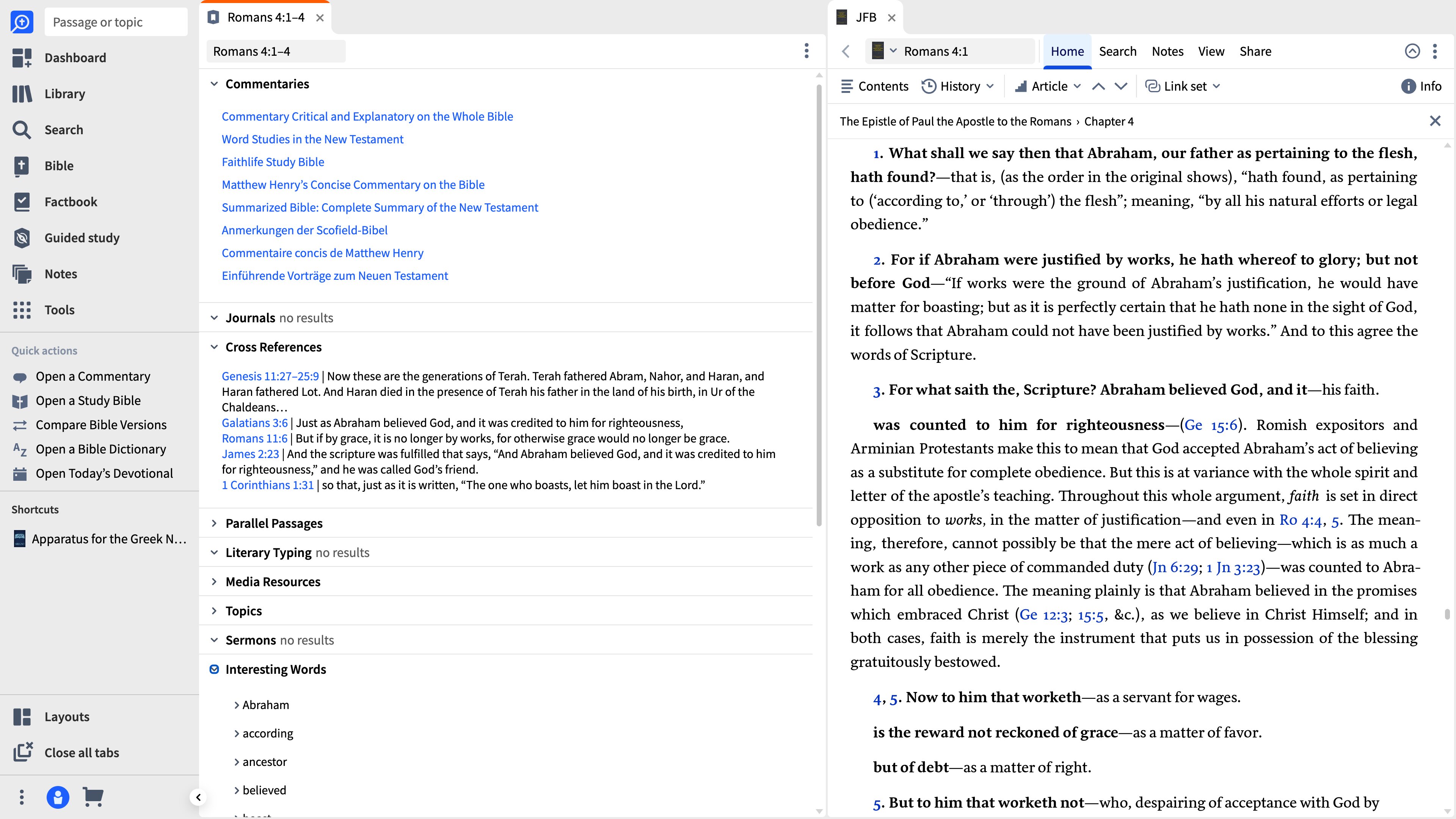Image resolution: width=1456 pixels, height=819 pixels.
Task: Switch to the Notes tab in JFB
Action: tap(1167, 52)
